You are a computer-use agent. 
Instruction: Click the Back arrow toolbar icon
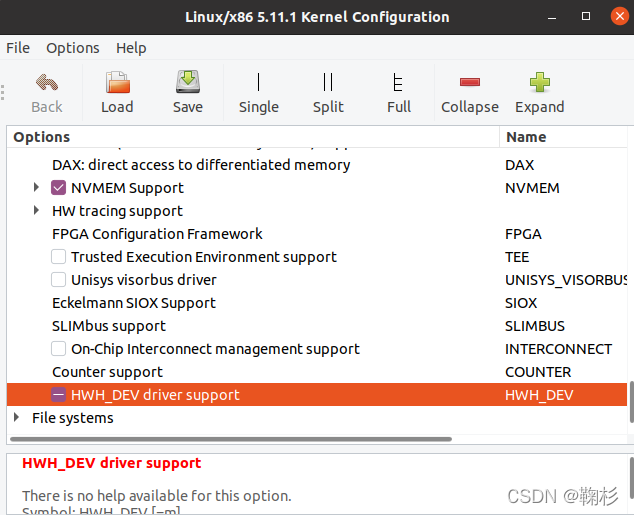[47, 82]
